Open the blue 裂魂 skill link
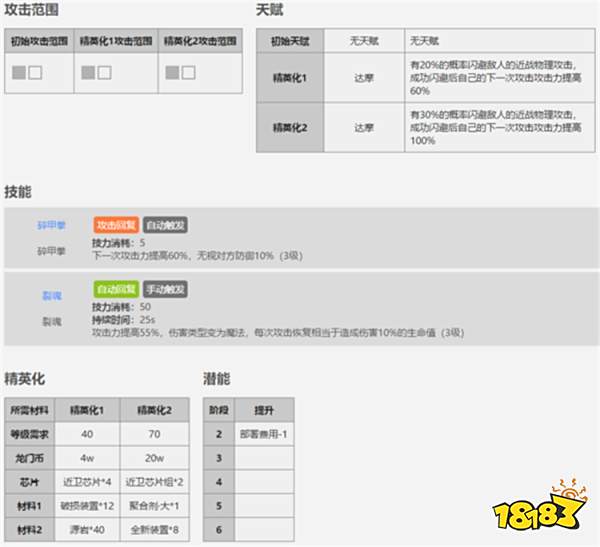Screen dimensions: 600x547 point(50,290)
